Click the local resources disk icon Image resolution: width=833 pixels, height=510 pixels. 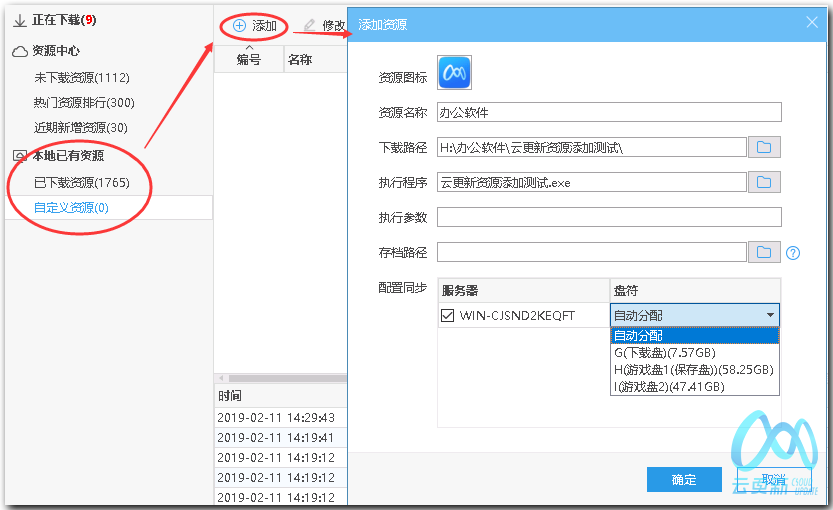click(20, 156)
